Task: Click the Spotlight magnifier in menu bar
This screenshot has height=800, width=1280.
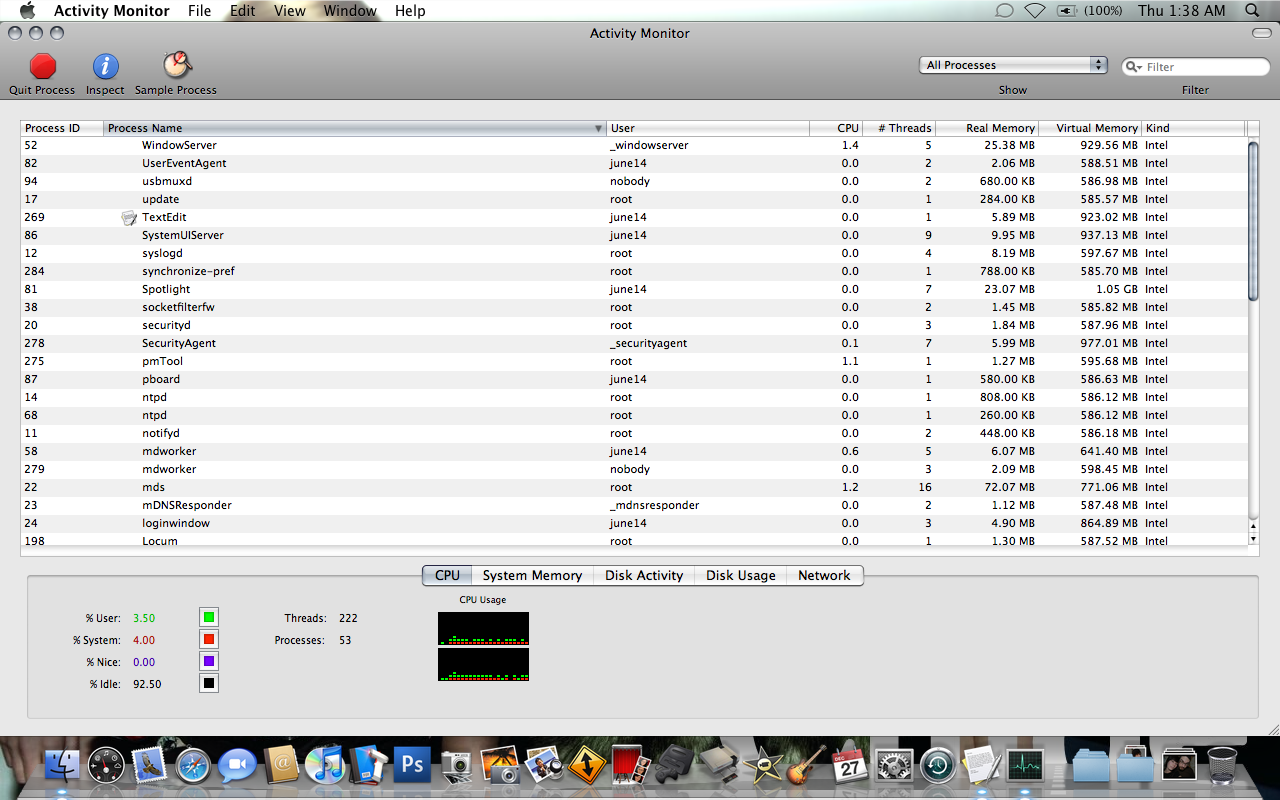Action: point(1253,11)
